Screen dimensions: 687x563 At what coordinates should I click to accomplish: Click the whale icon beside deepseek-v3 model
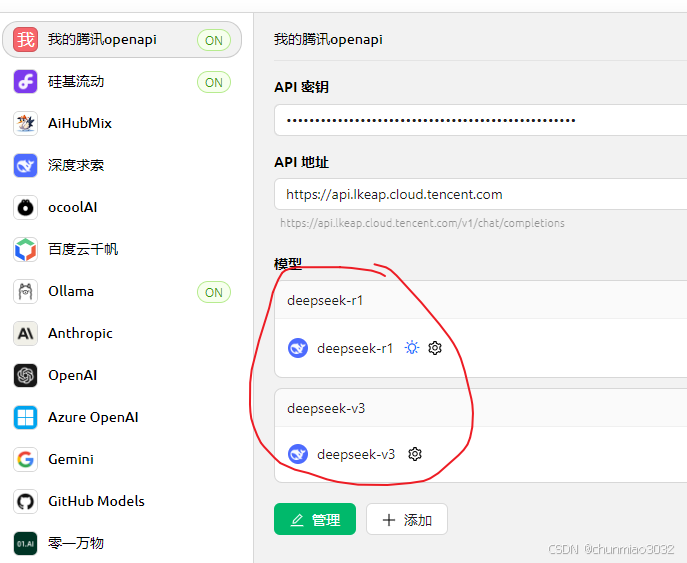click(x=298, y=454)
